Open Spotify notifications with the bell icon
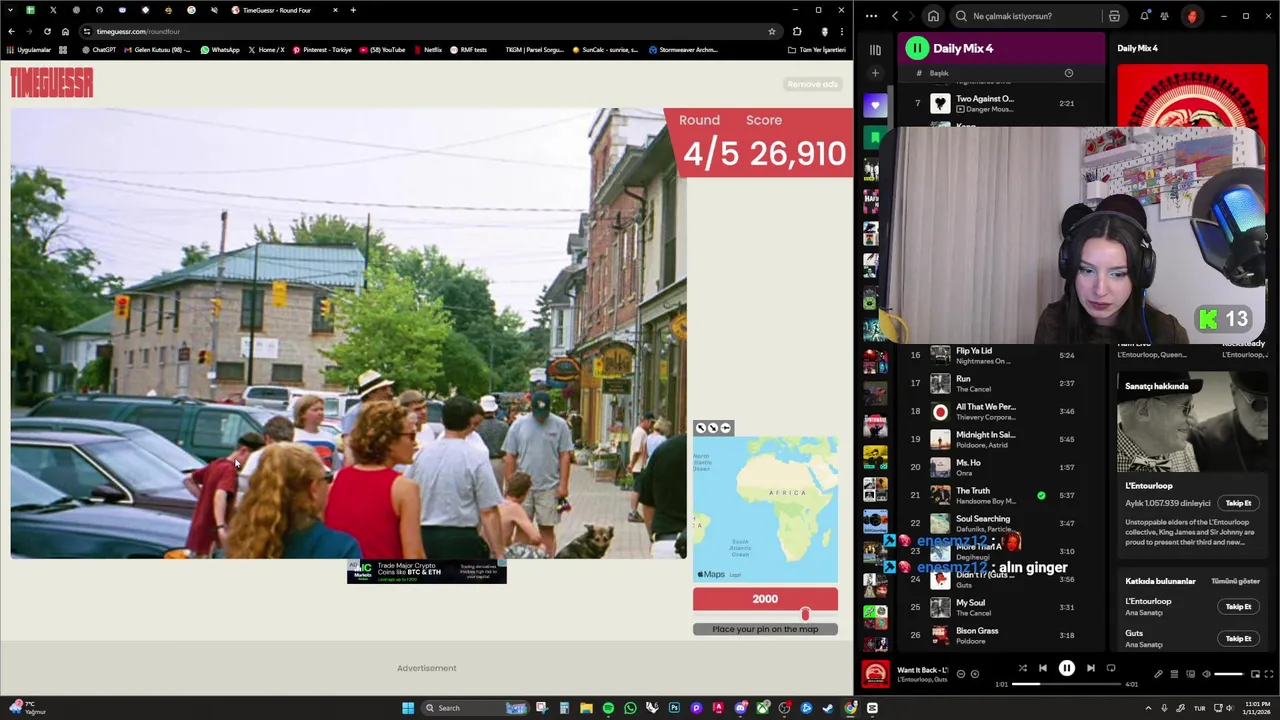Viewport: 1280px width, 720px height. [1144, 16]
